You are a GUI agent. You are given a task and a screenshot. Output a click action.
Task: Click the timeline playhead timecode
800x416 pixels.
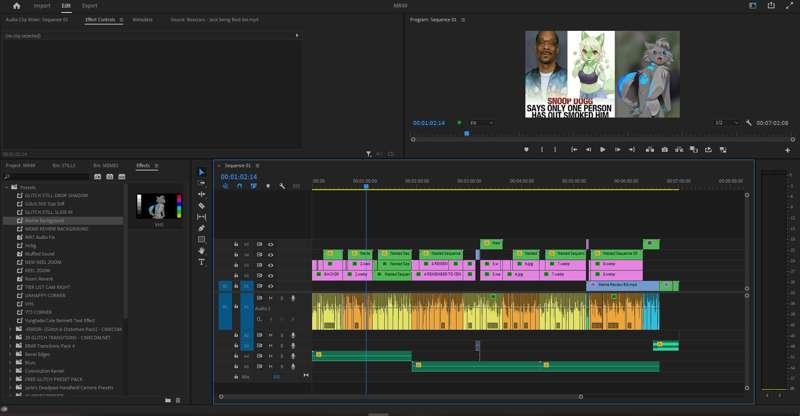tap(239, 177)
